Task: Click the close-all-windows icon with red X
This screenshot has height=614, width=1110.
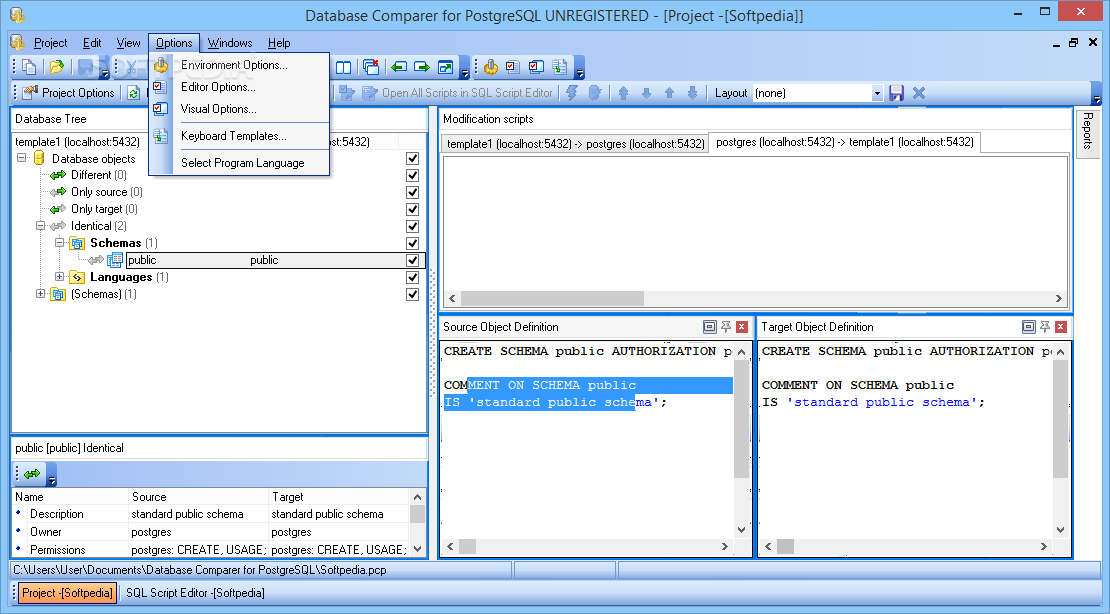Action: tap(371, 67)
